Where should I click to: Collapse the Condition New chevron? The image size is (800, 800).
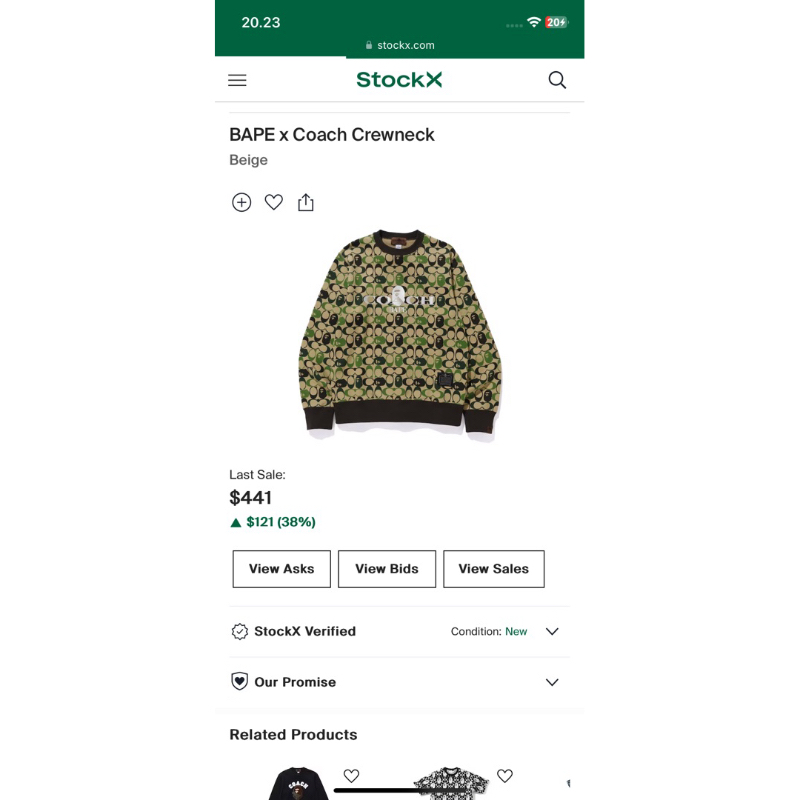click(x=552, y=631)
